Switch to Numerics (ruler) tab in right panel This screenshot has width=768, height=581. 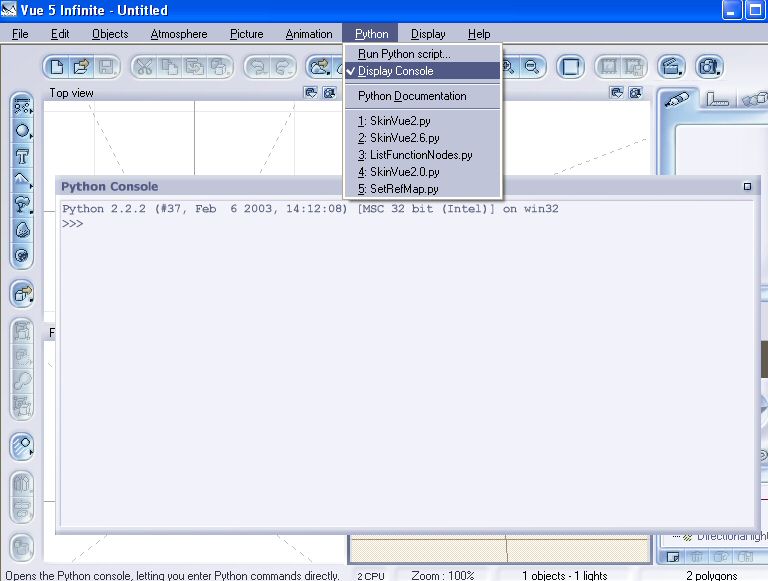point(718,99)
